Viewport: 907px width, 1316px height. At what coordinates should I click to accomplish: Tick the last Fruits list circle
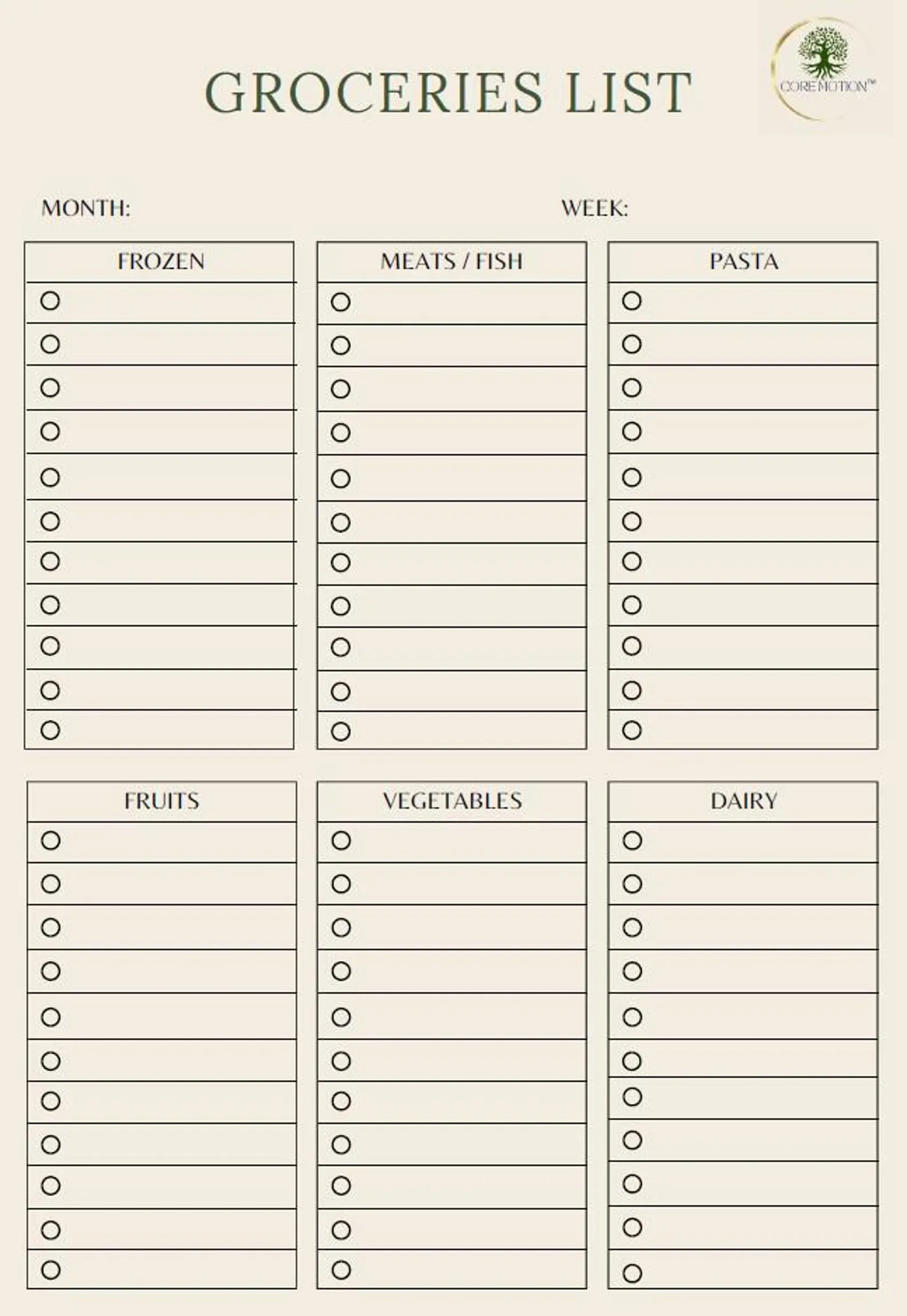51,1270
